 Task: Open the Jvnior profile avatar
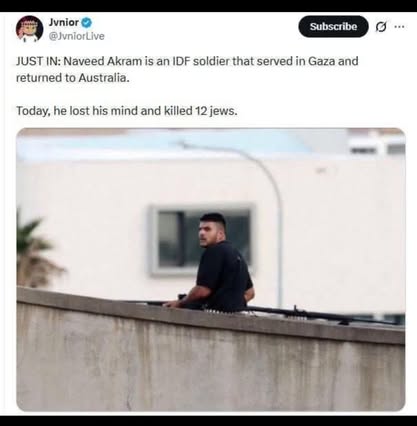click(x=29, y=29)
